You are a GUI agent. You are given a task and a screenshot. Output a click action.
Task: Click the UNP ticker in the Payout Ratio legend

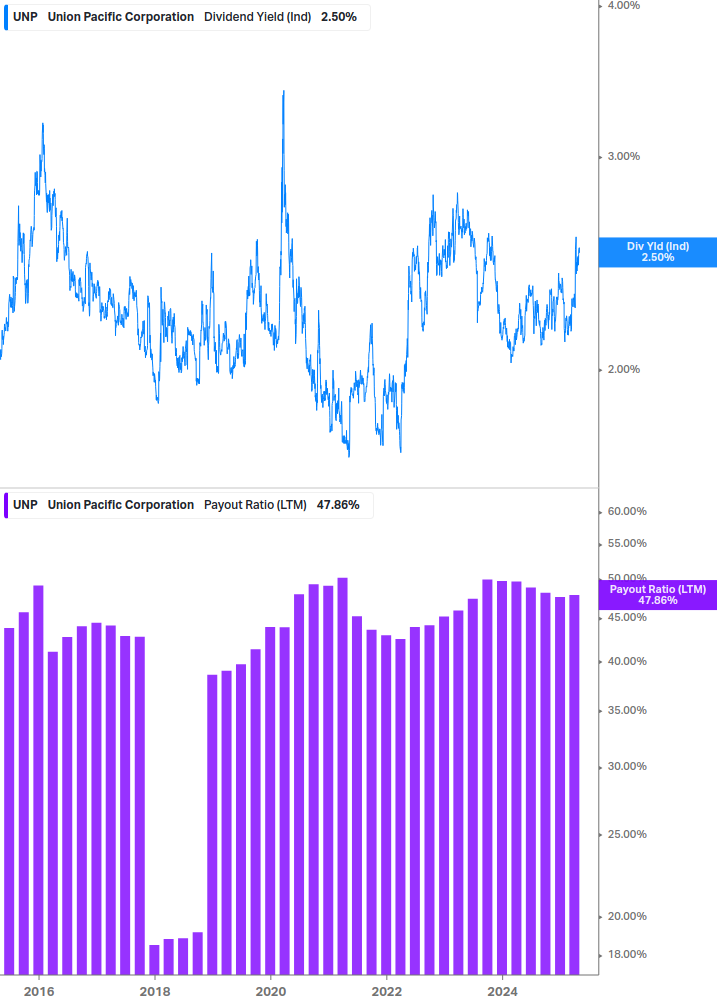25,505
